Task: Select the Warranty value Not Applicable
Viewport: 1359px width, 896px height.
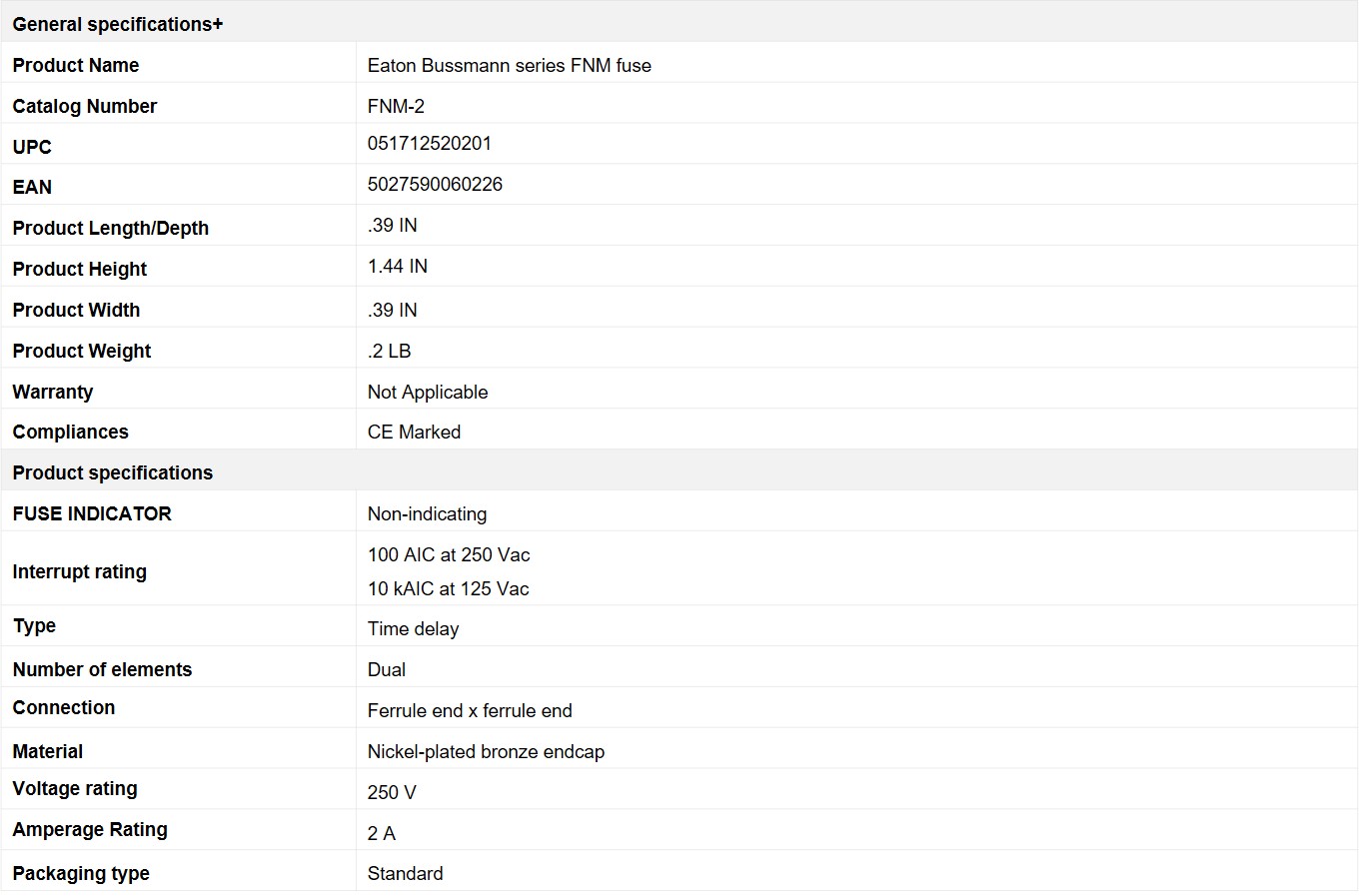Action: 428,393
